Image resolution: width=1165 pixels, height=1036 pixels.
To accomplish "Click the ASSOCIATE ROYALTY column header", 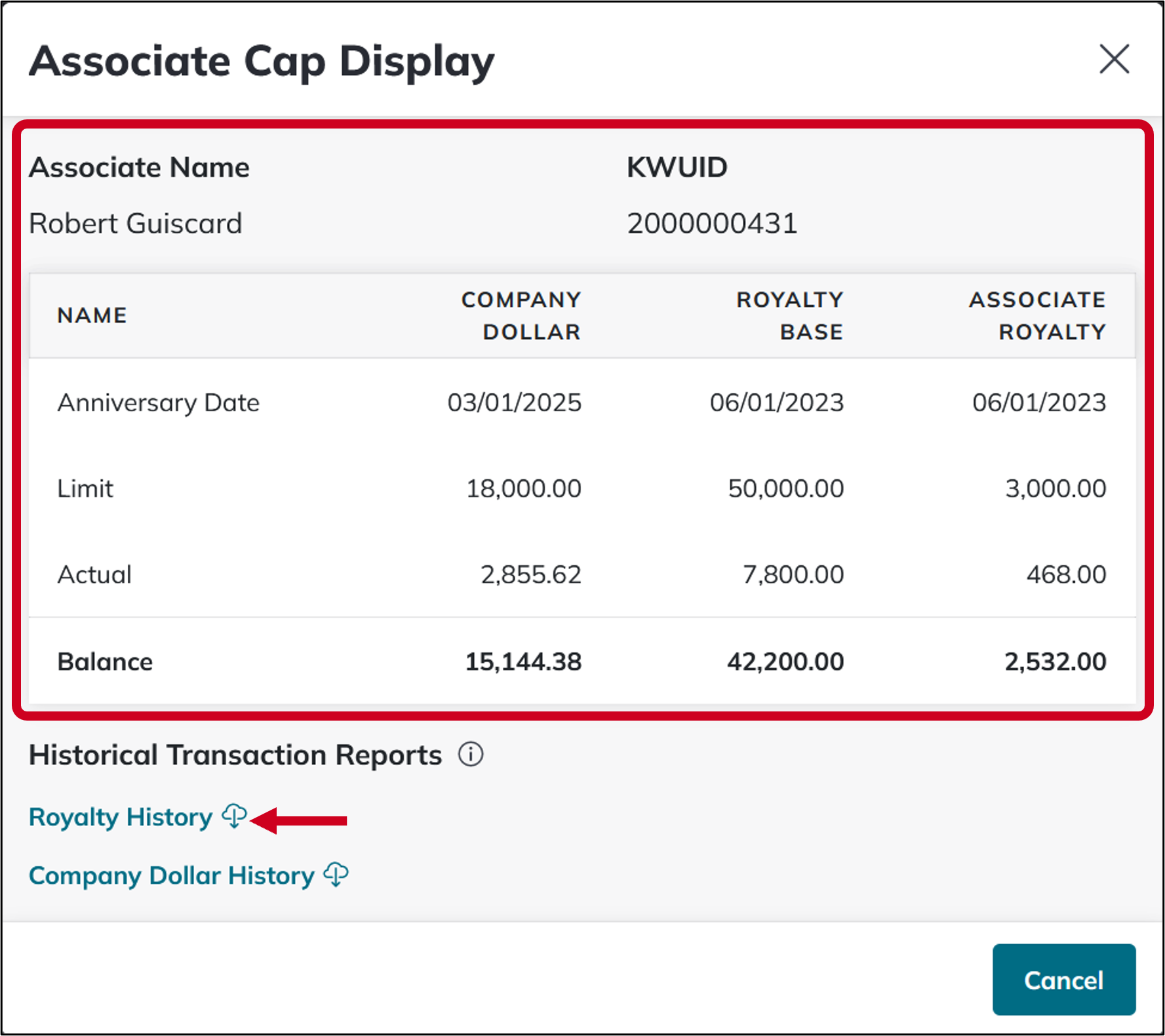I will pyautogui.click(x=1037, y=315).
